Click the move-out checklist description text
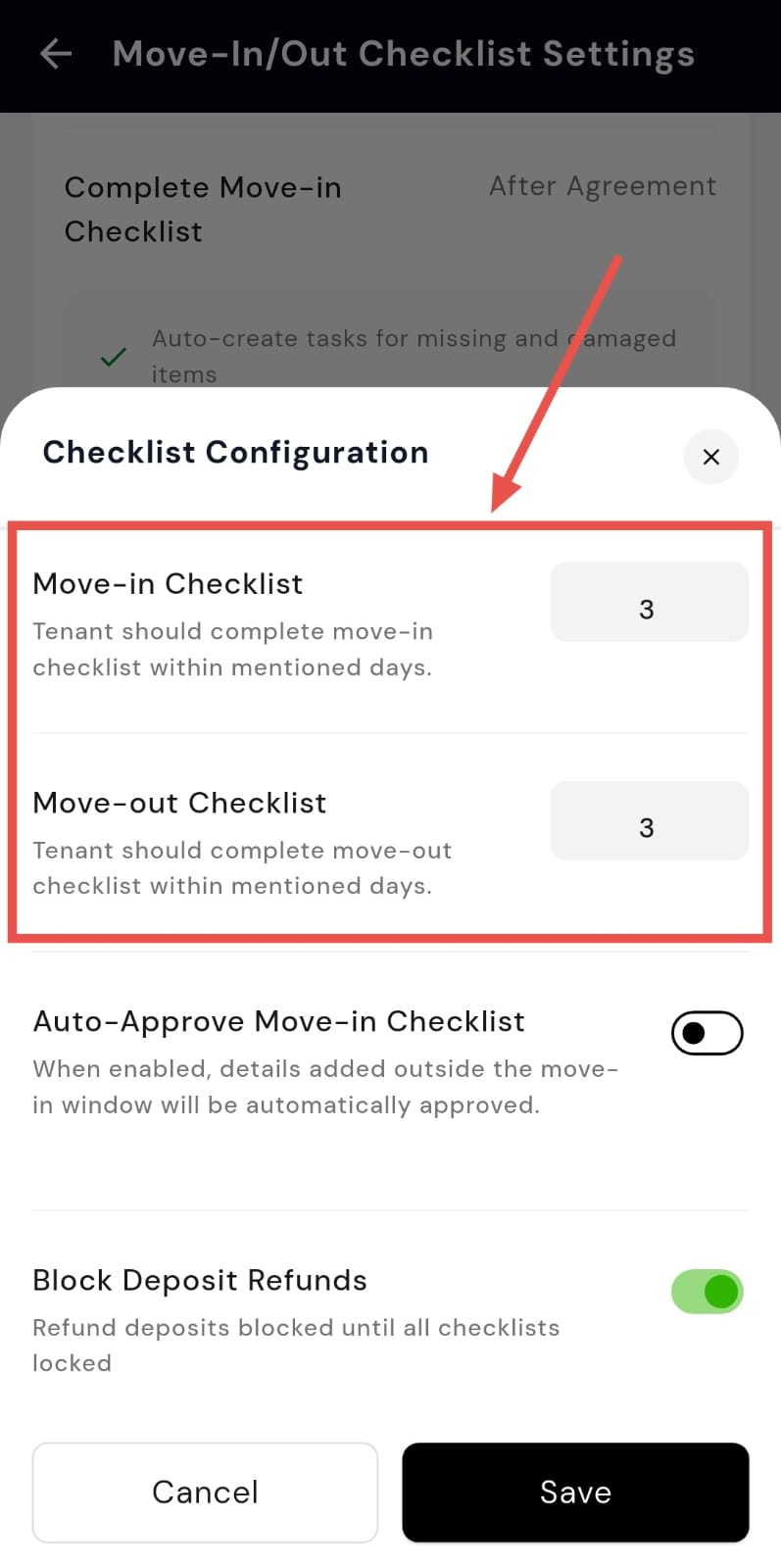 (242, 868)
